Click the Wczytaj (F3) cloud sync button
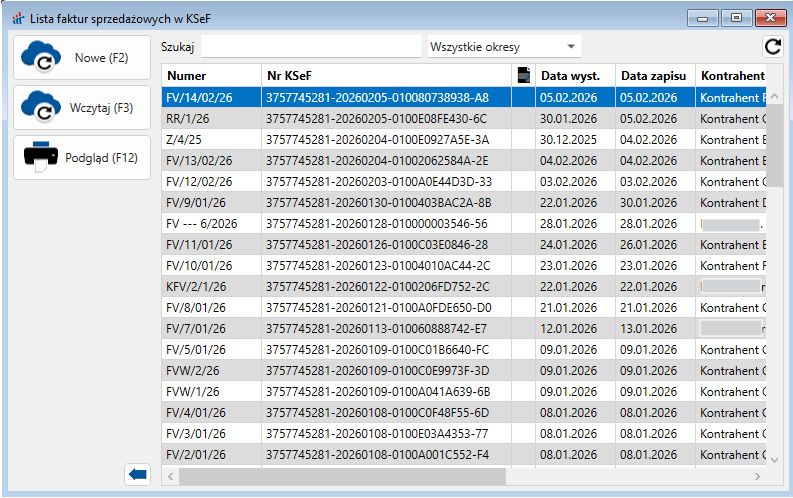The width and height of the screenshot is (793, 498). (x=81, y=108)
